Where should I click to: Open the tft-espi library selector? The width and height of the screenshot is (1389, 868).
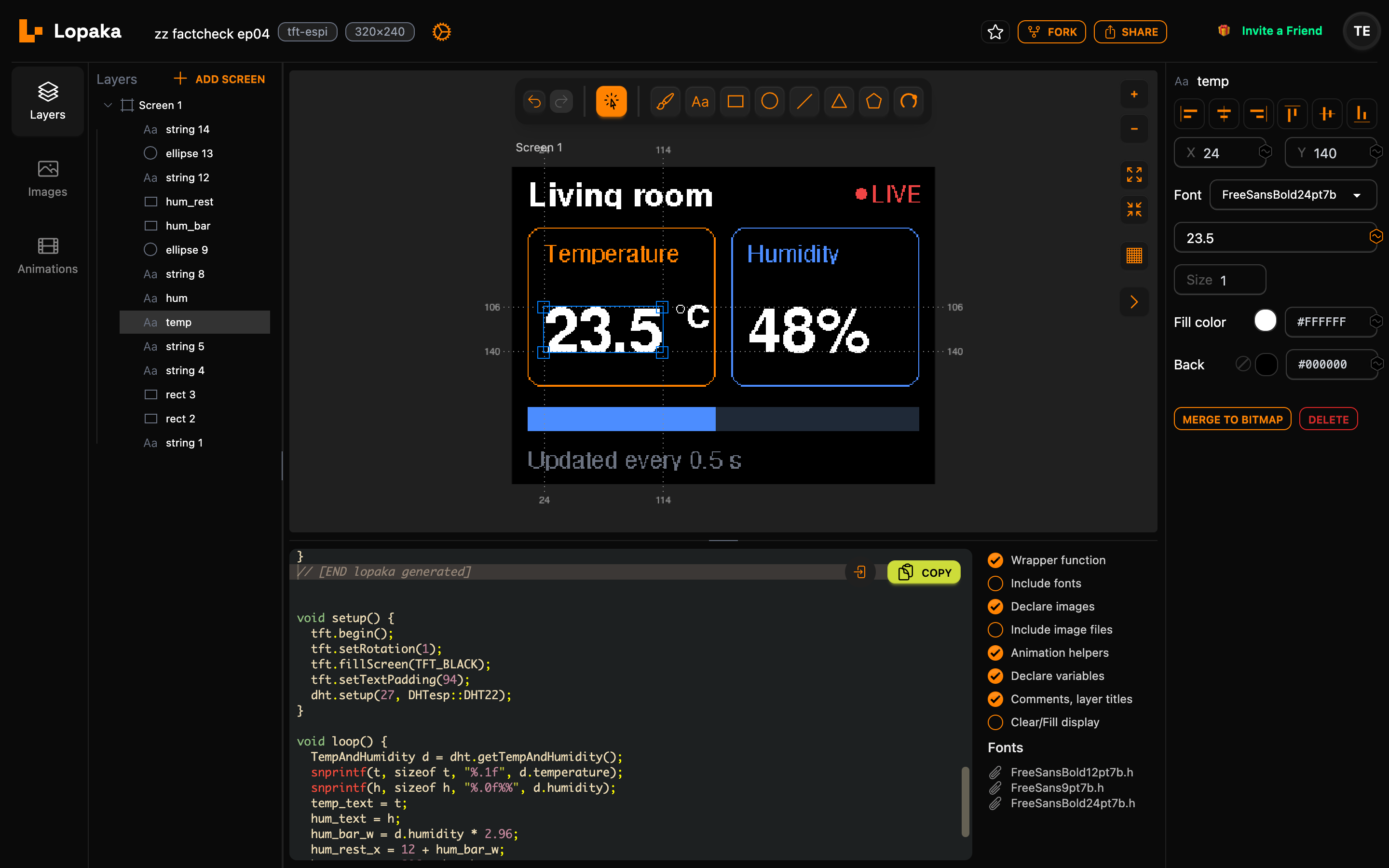coord(308,31)
